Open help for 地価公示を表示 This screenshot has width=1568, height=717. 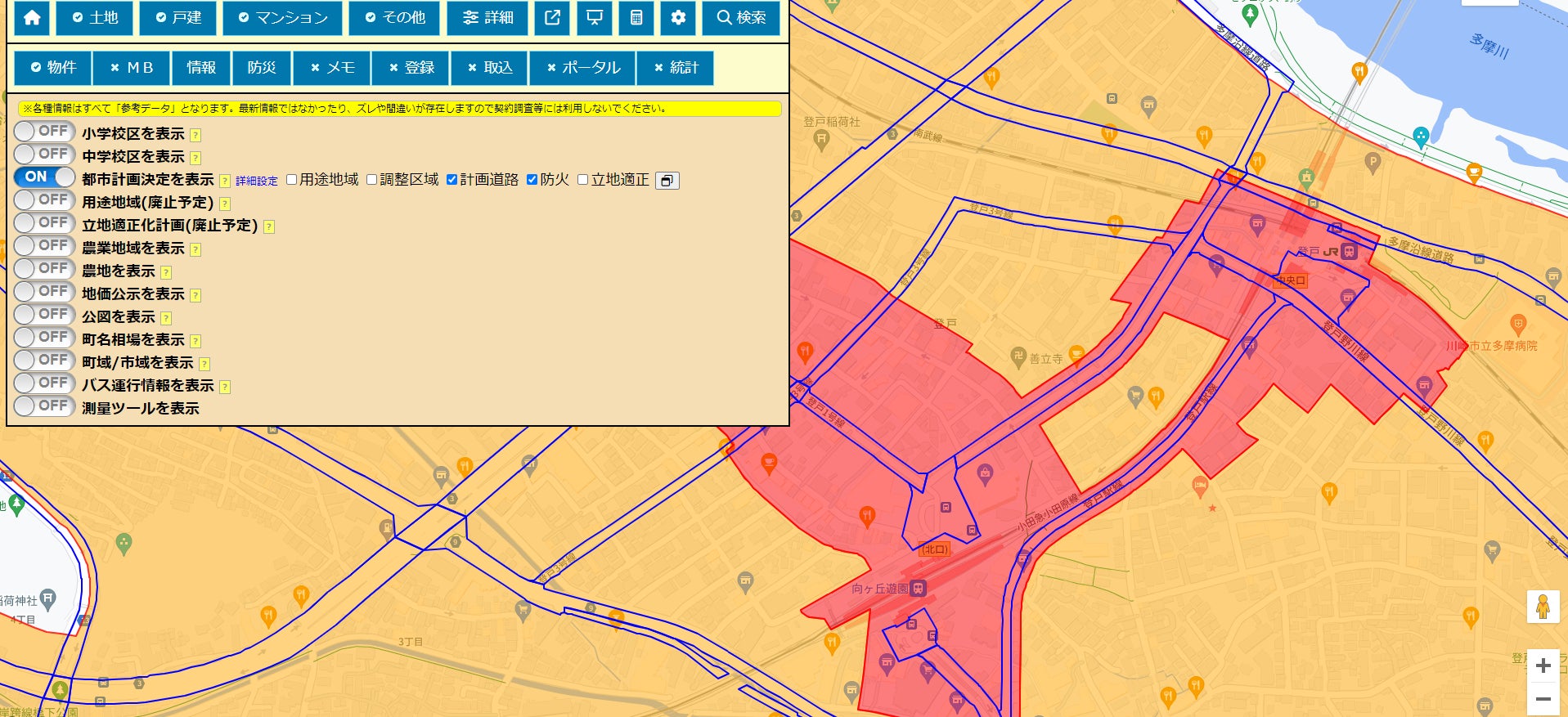point(195,295)
